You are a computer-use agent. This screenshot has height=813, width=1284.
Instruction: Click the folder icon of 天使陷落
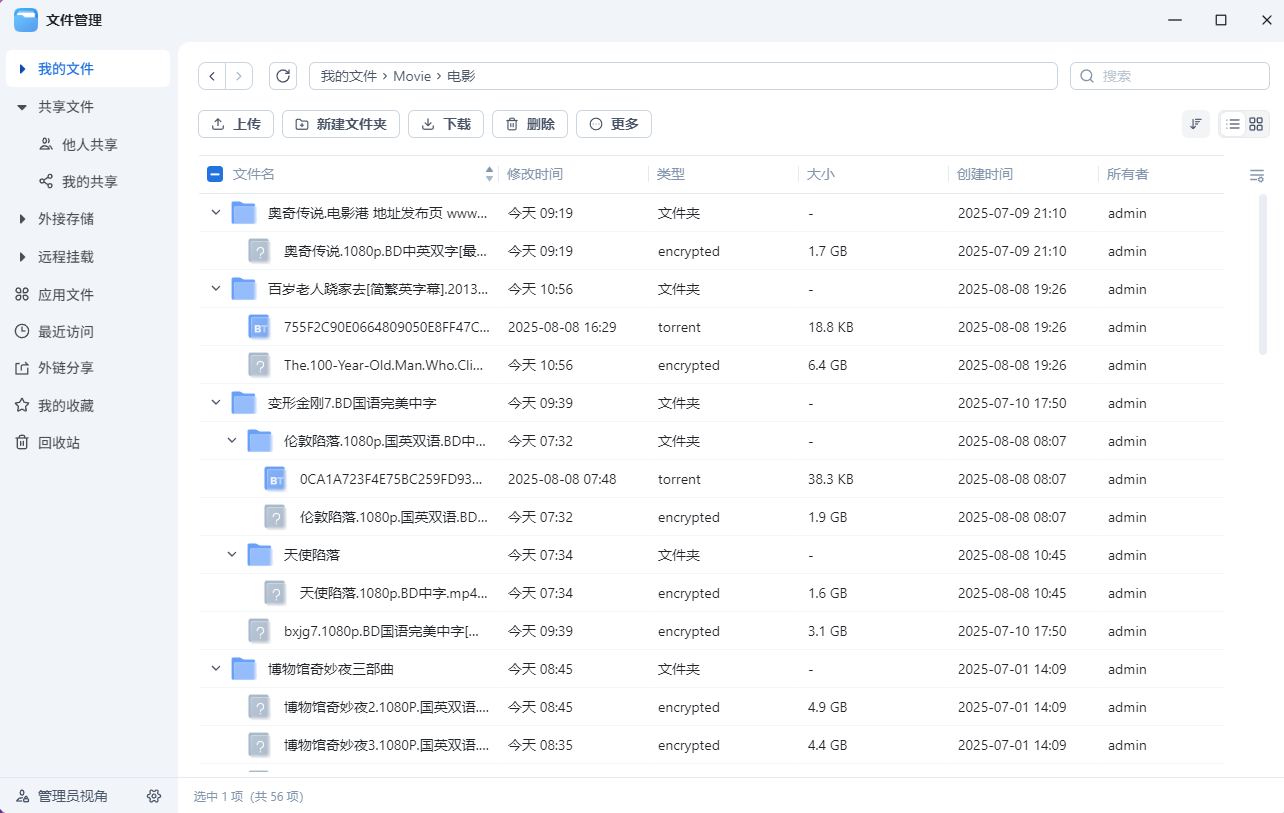point(259,555)
